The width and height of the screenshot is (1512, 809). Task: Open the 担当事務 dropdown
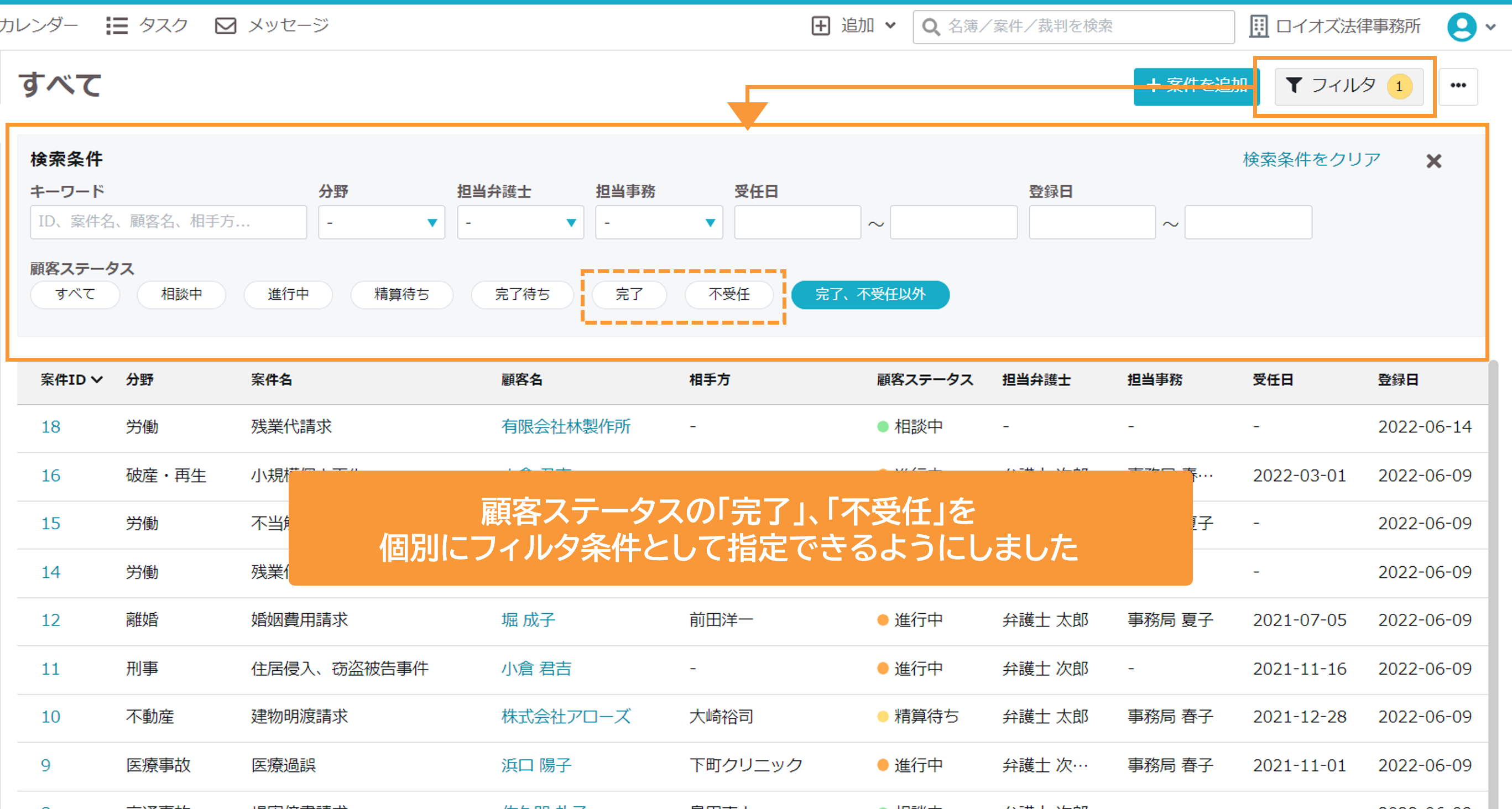tap(659, 222)
